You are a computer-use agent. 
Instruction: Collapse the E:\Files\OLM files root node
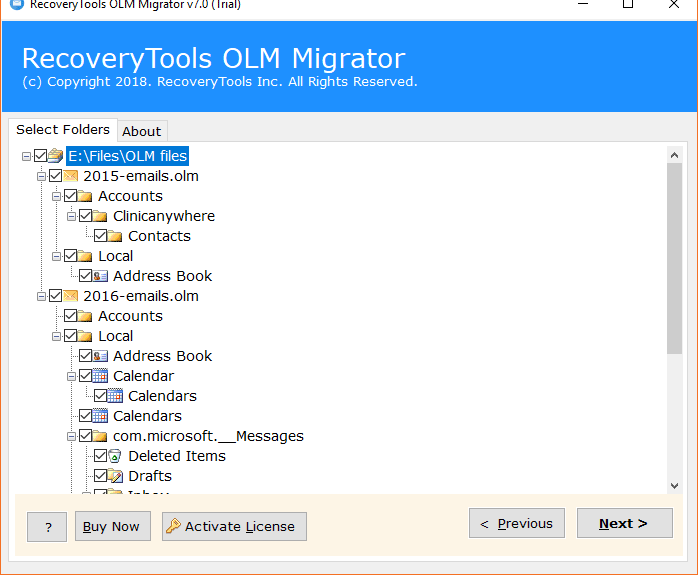pyautogui.click(x=26, y=156)
